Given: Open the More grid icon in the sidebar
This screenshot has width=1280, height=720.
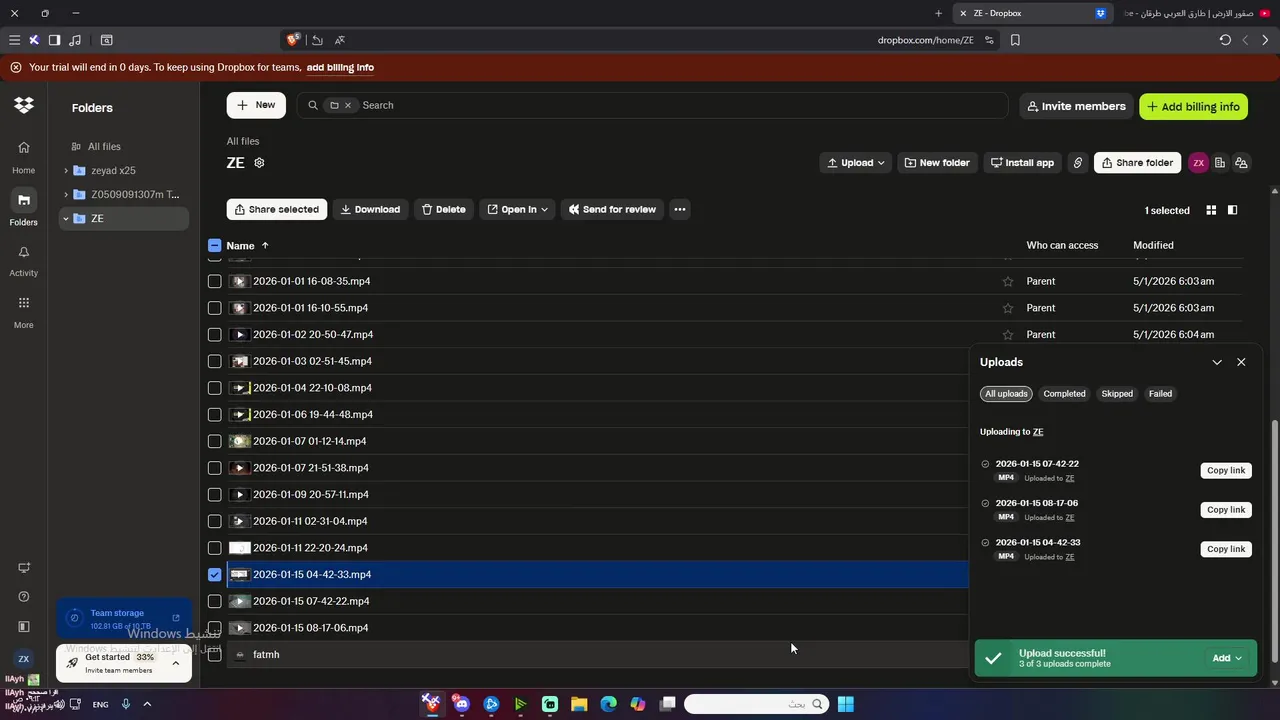Looking at the screenshot, I should pos(24,303).
